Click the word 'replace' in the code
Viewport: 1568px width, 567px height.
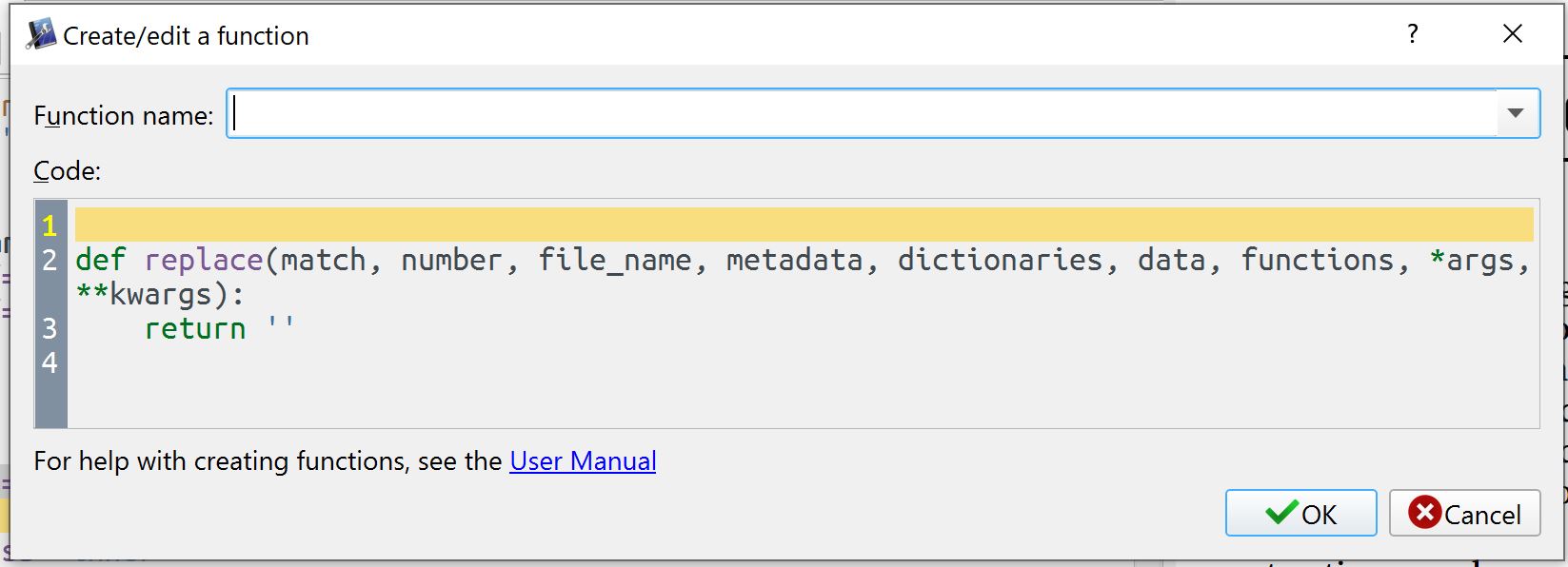pos(204,260)
